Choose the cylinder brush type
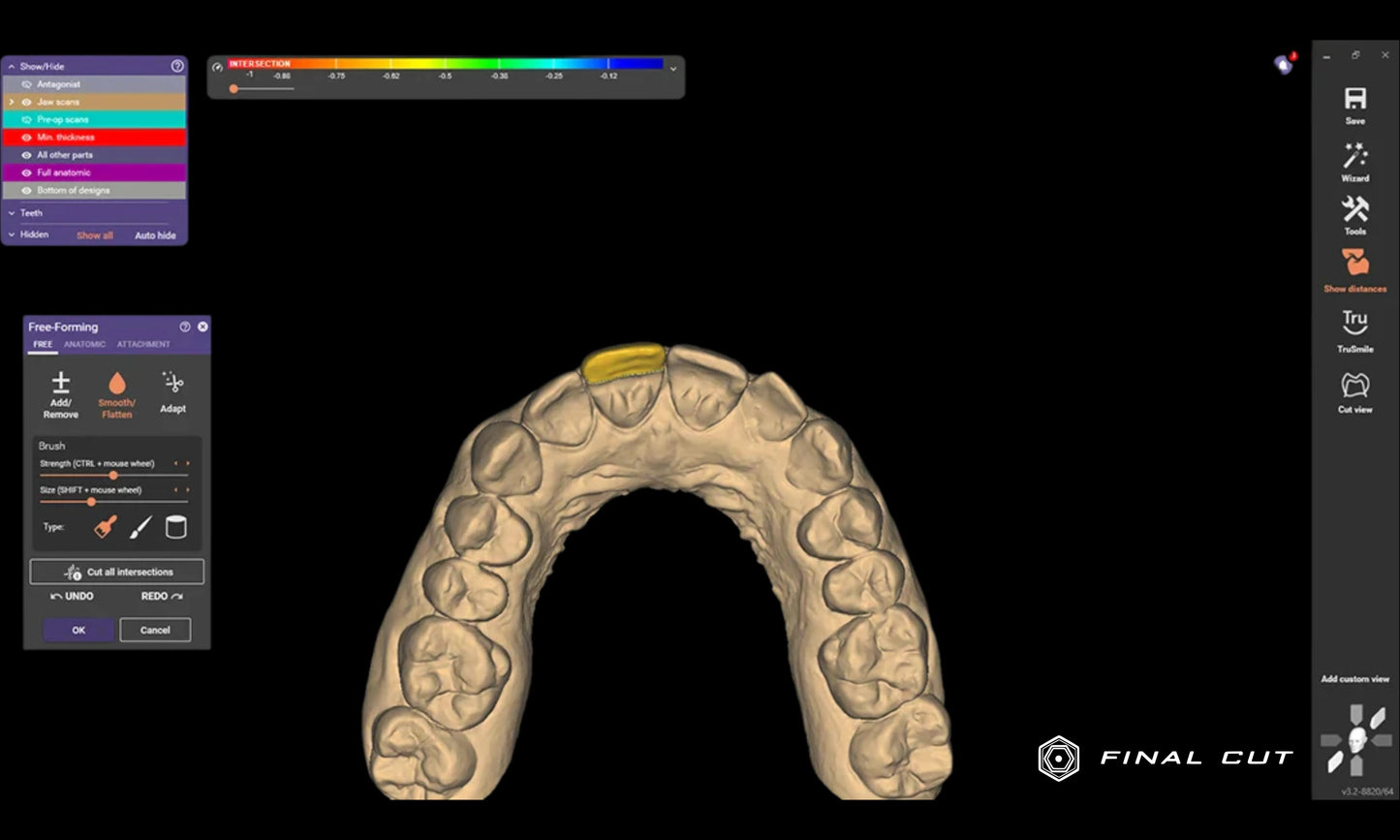Image resolution: width=1400 pixels, height=840 pixels. tap(175, 527)
